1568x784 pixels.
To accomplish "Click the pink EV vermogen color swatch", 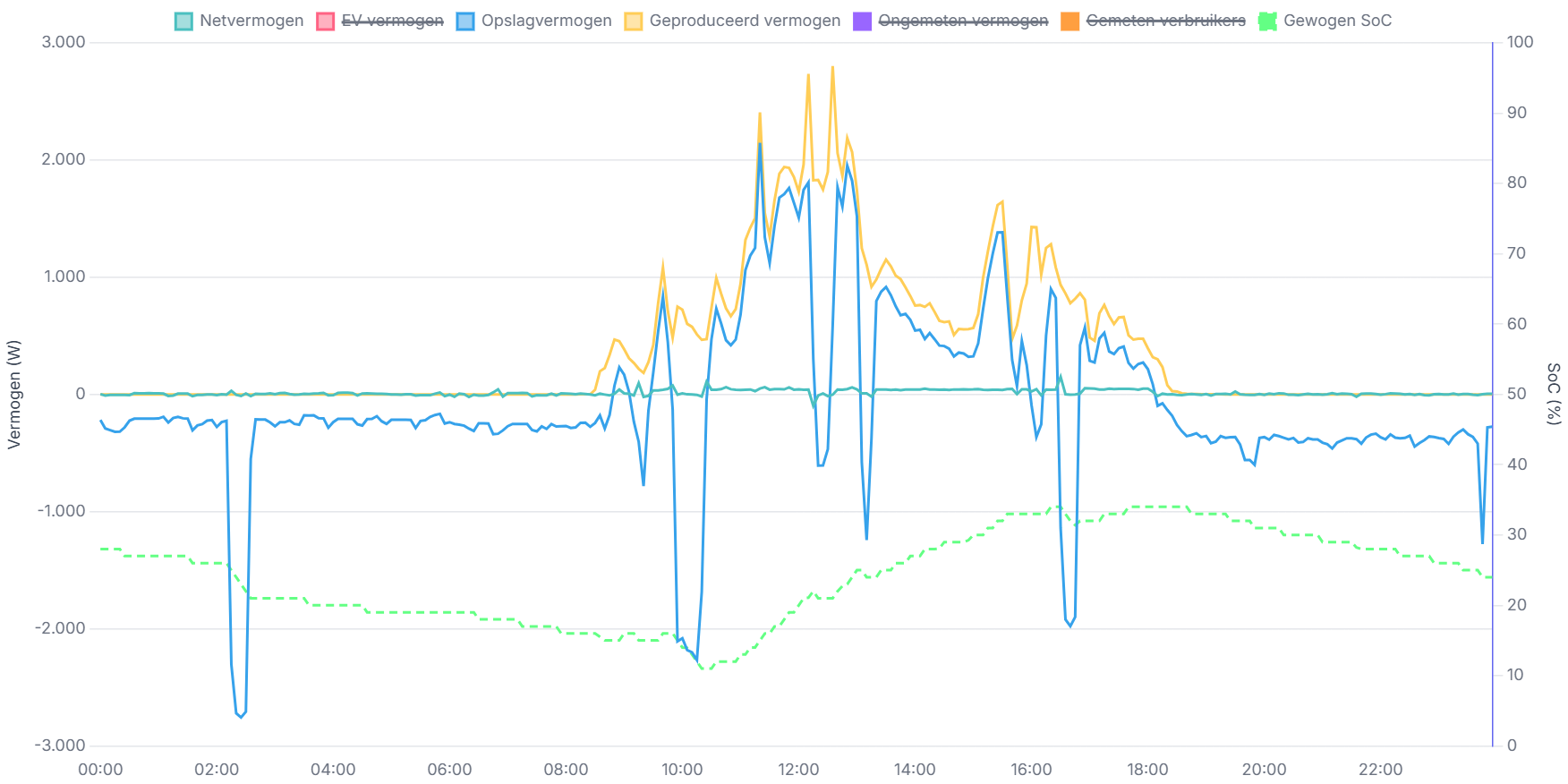I will [x=325, y=21].
